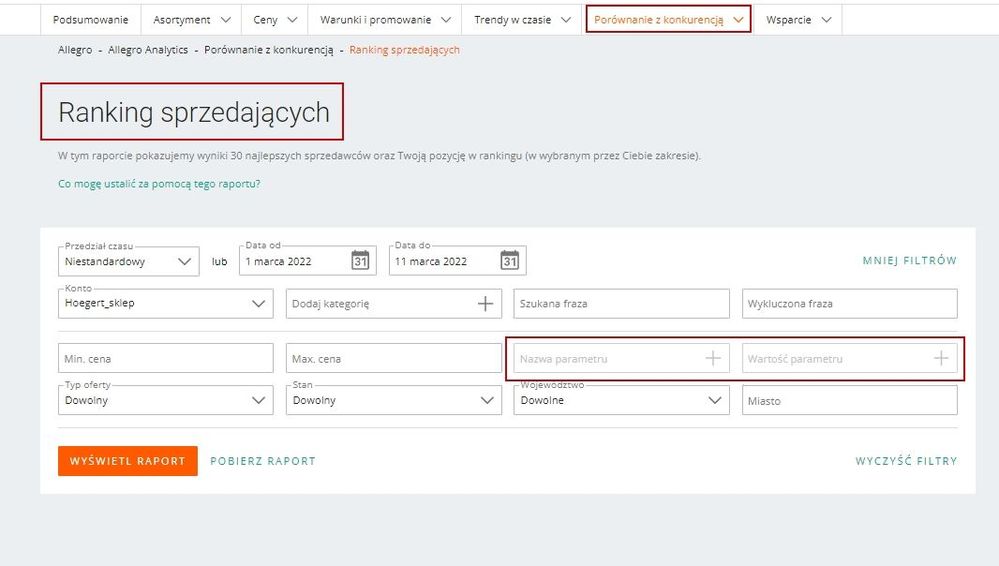Open the Województwo dropdown
Viewport: 999px width, 566px height.
tap(621, 400)
